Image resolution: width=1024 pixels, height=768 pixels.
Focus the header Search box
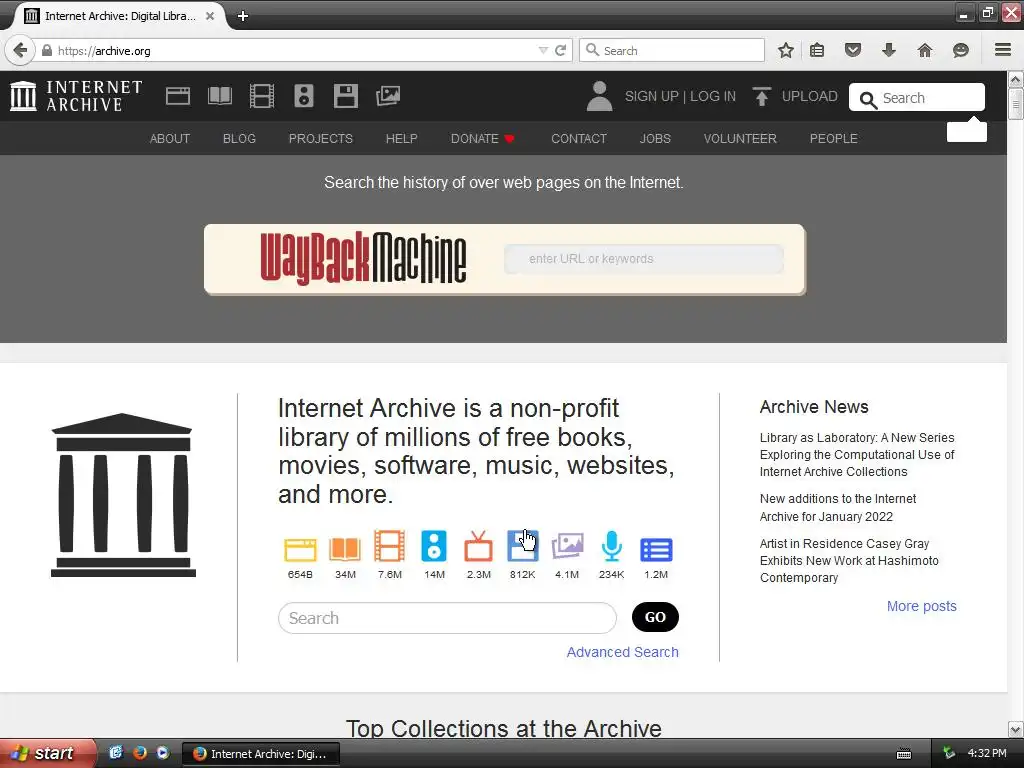pos(917,97)
